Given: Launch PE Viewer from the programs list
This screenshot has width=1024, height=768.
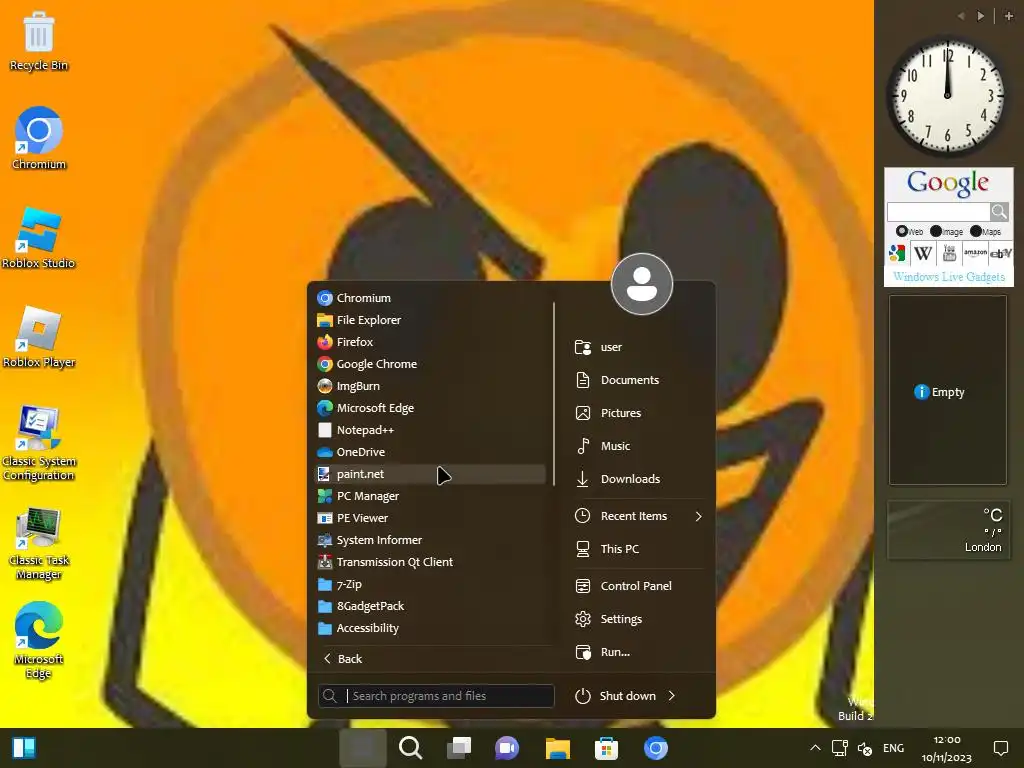Looking at the screenshot, I should click(x=430, y=518).
